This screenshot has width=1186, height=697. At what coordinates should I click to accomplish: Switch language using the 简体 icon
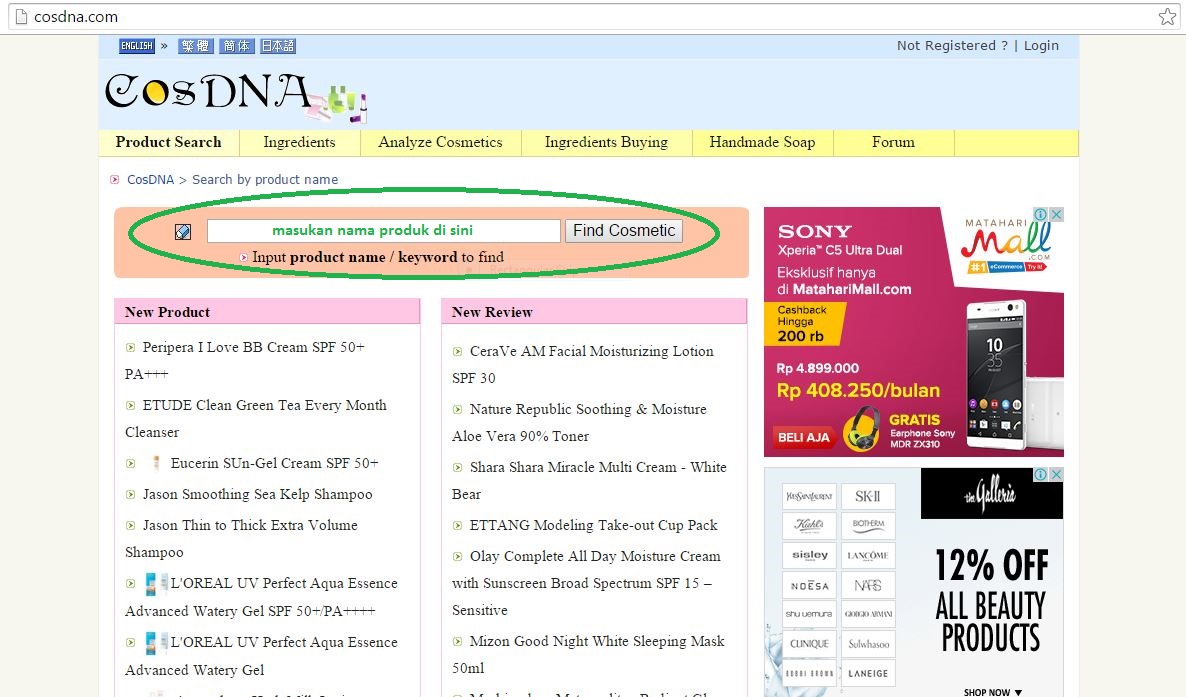(237, 45)
